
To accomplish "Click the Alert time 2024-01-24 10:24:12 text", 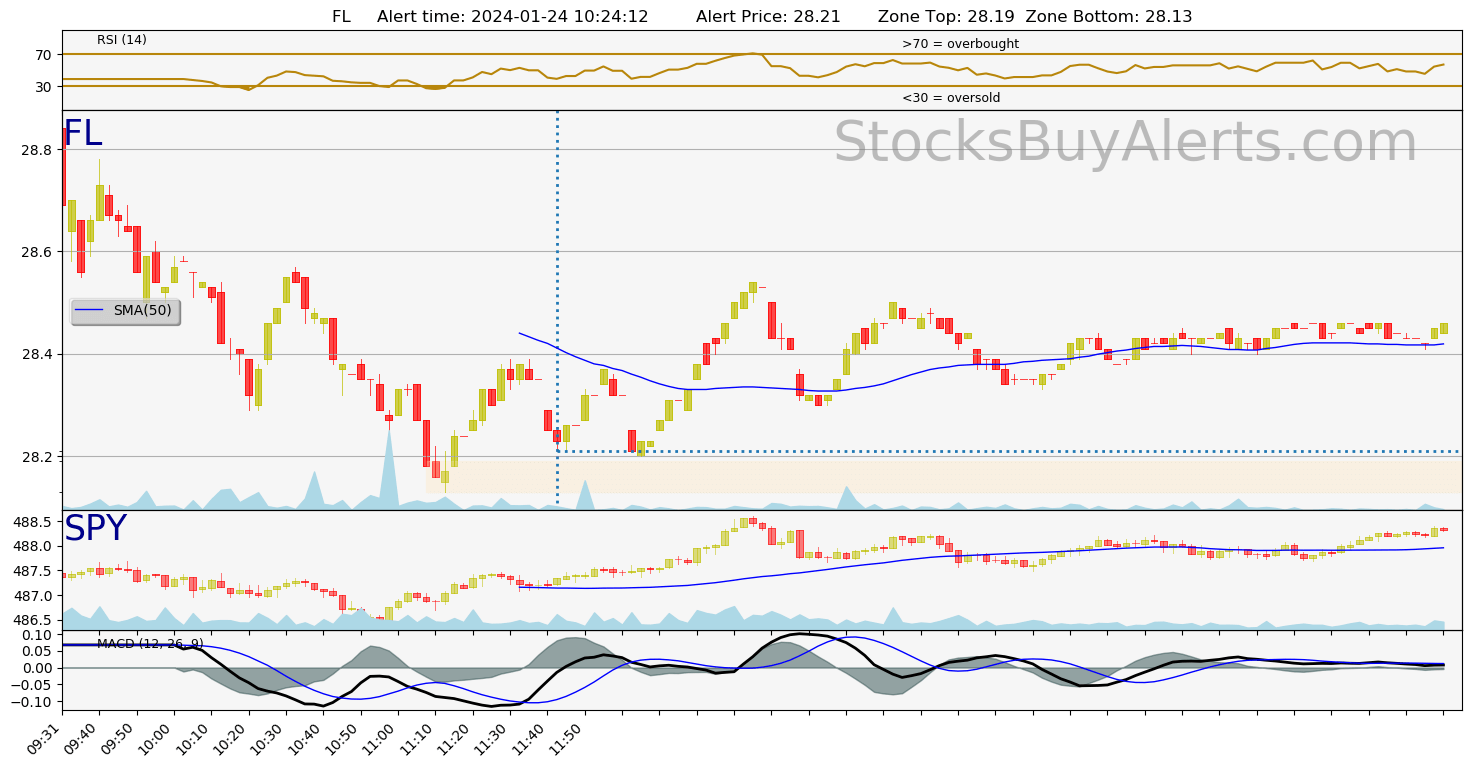I will (x=513, y=17).
